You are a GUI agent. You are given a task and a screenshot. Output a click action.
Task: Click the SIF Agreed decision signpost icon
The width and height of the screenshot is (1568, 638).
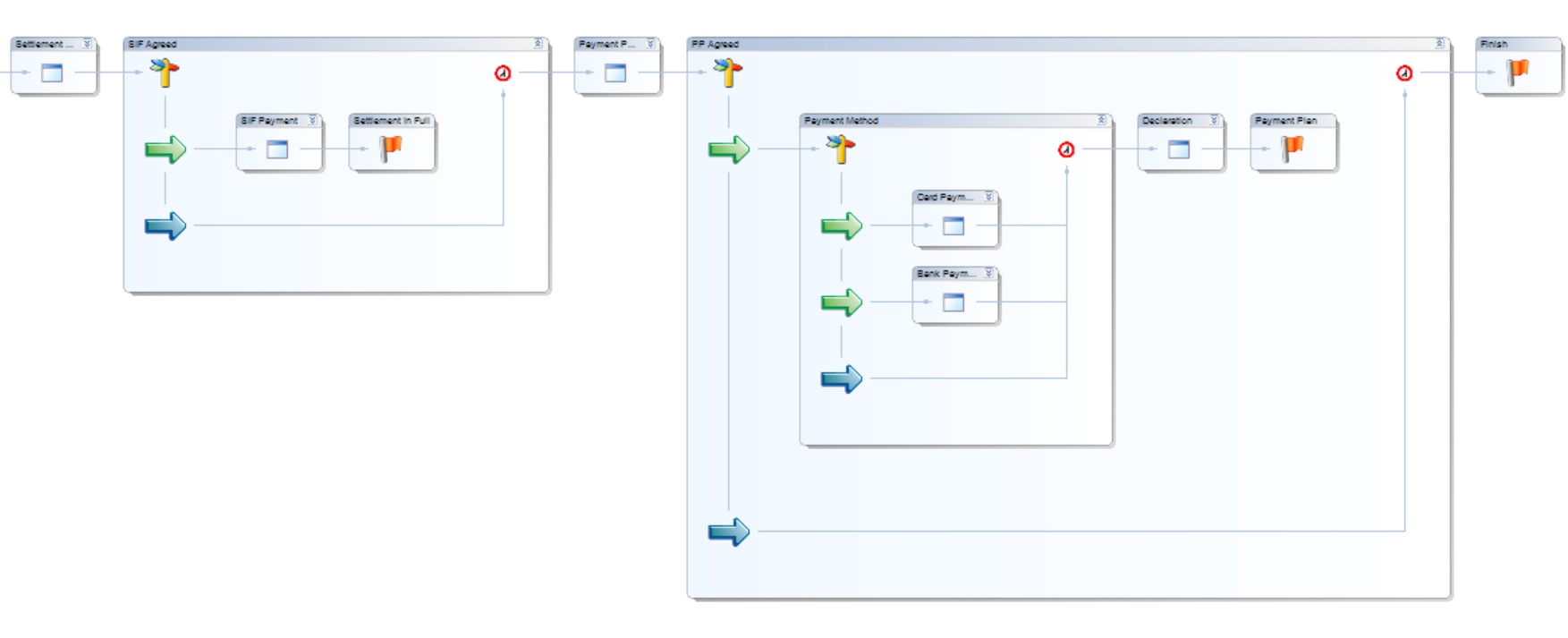pos(165,72)
